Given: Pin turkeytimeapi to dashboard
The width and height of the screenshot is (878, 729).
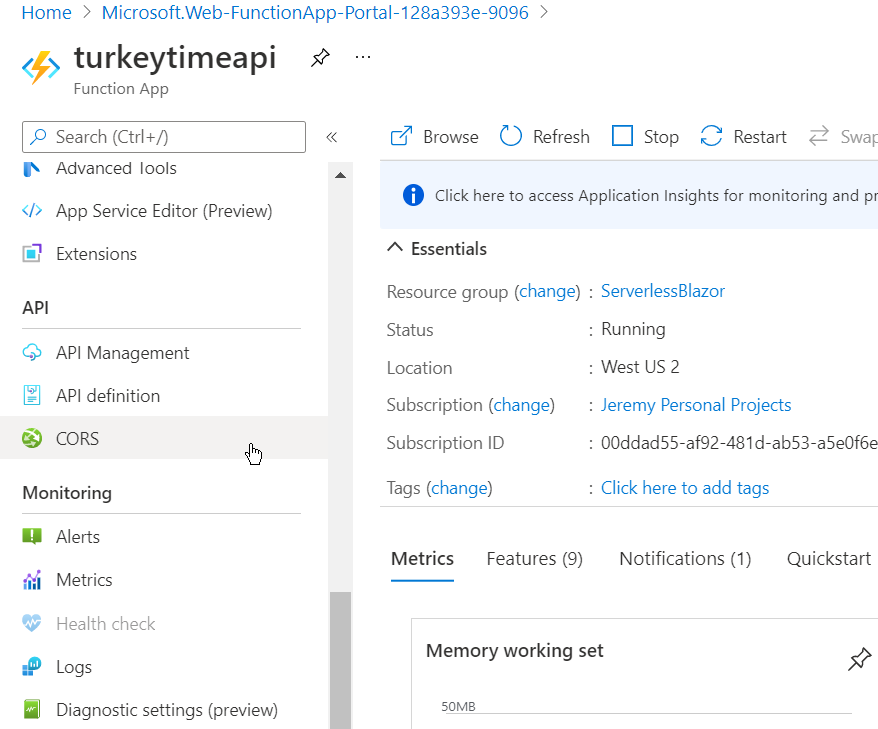Looking at the screenshot, I should pyautogui.click(x=320, y=58).
